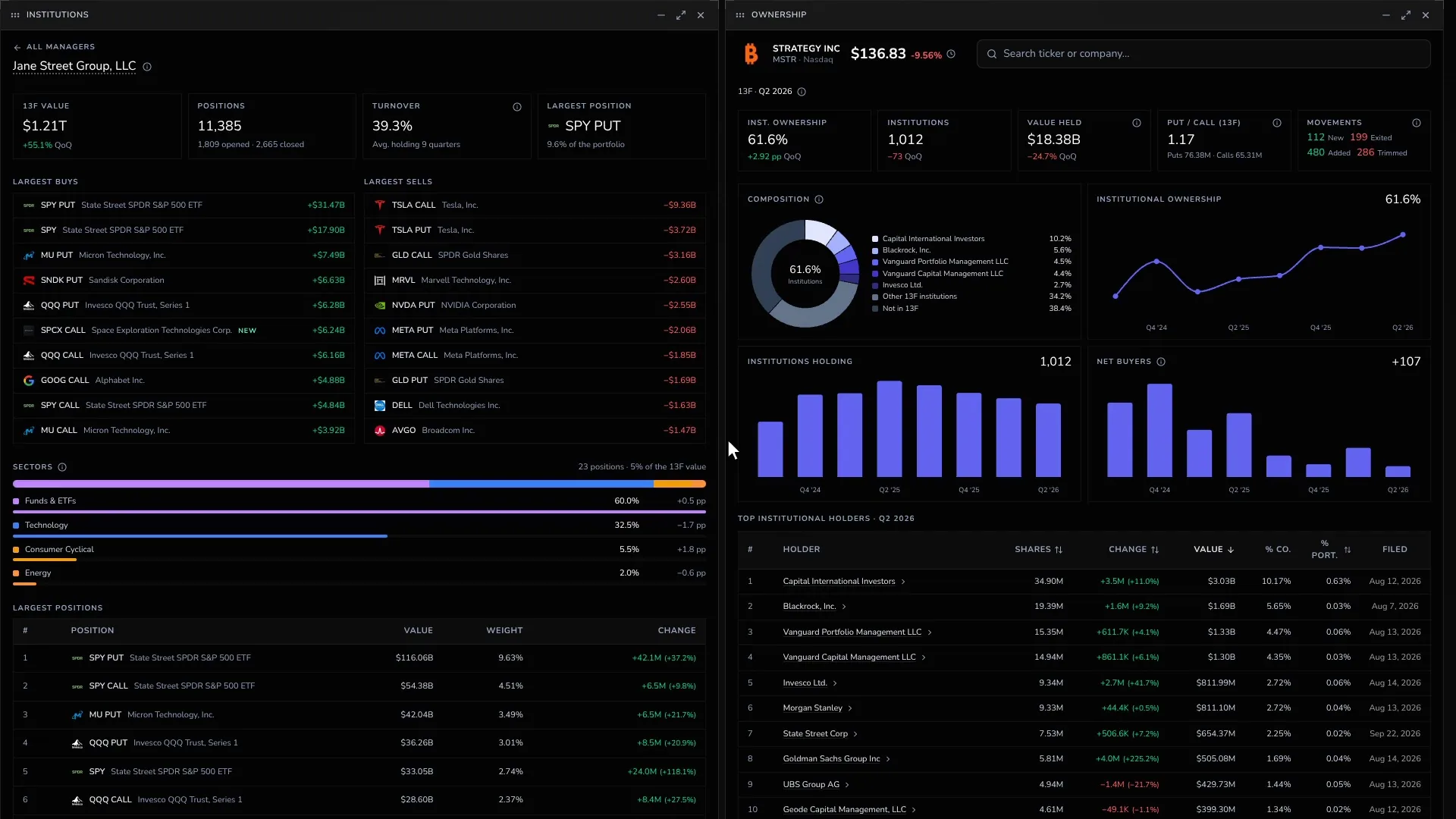Image resolution: width=1456 pixels, height=819 pixels.
Task: Expand the Goldman Sachs Group Inc chevron
Action: 888,759
